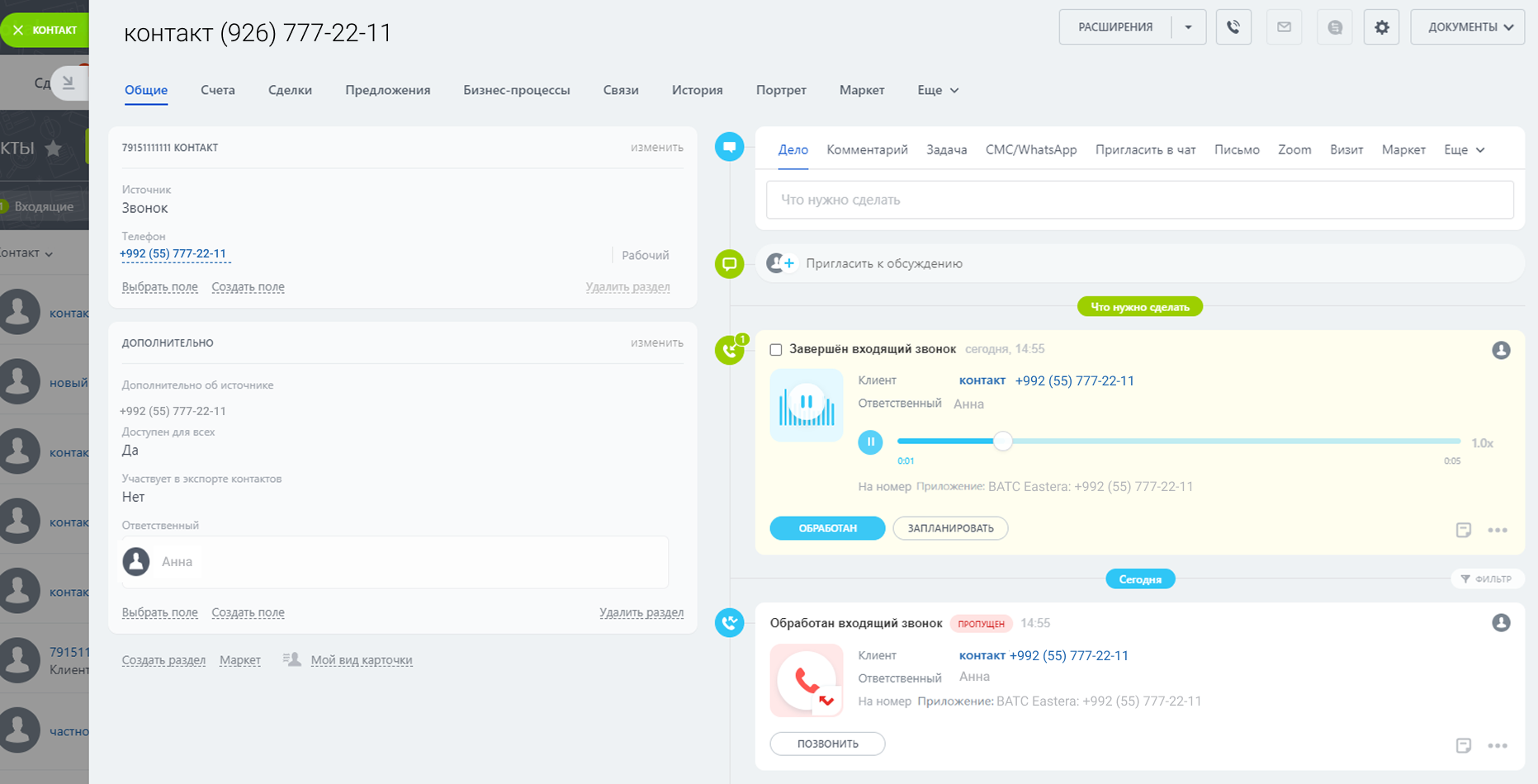
Task: Expand the Еще menu in top tabs
Action: 938,90
